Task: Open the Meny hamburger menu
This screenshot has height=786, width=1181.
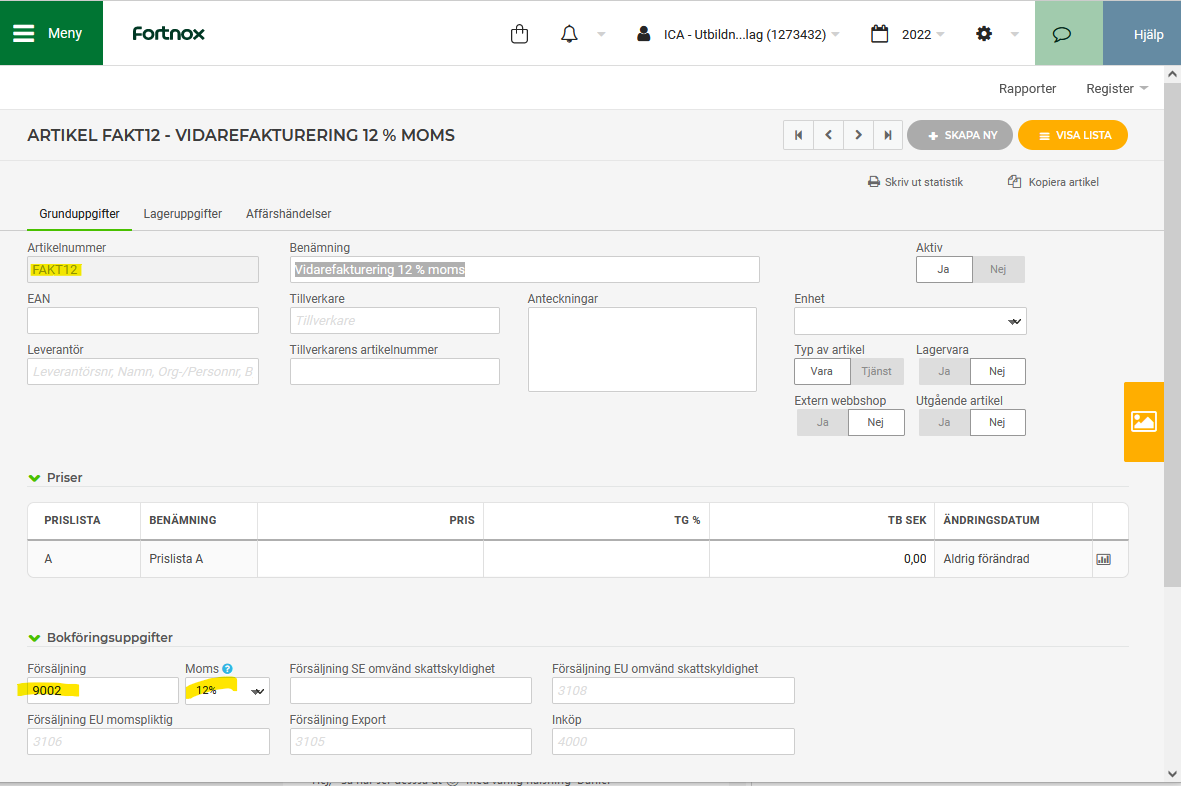Action: [x=51, y=33]
